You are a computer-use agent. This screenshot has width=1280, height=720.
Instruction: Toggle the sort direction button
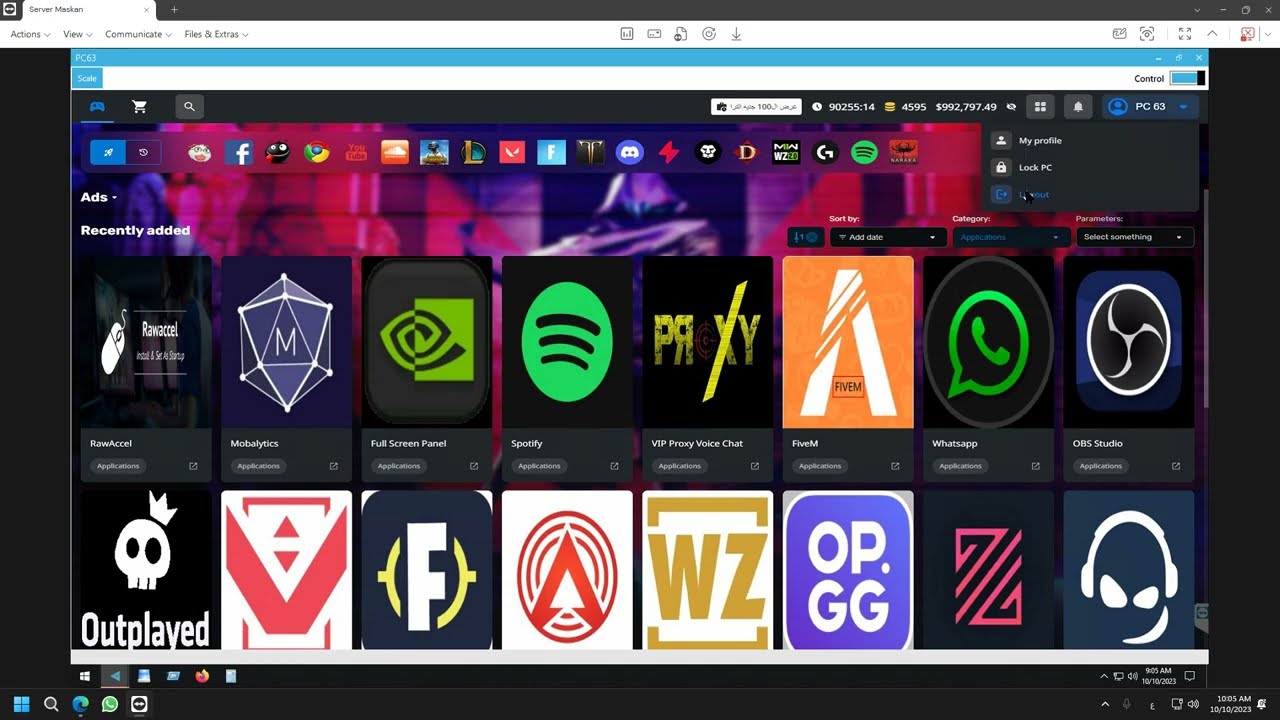[805, 237]
